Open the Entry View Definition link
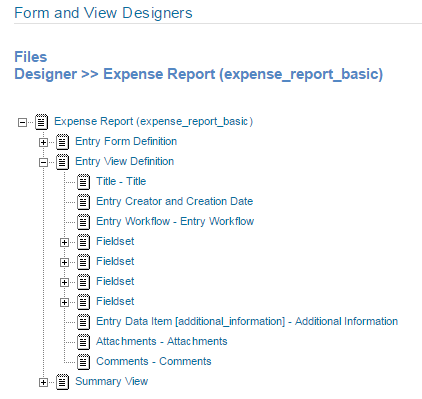422x399 pixels. pos(124,161)
